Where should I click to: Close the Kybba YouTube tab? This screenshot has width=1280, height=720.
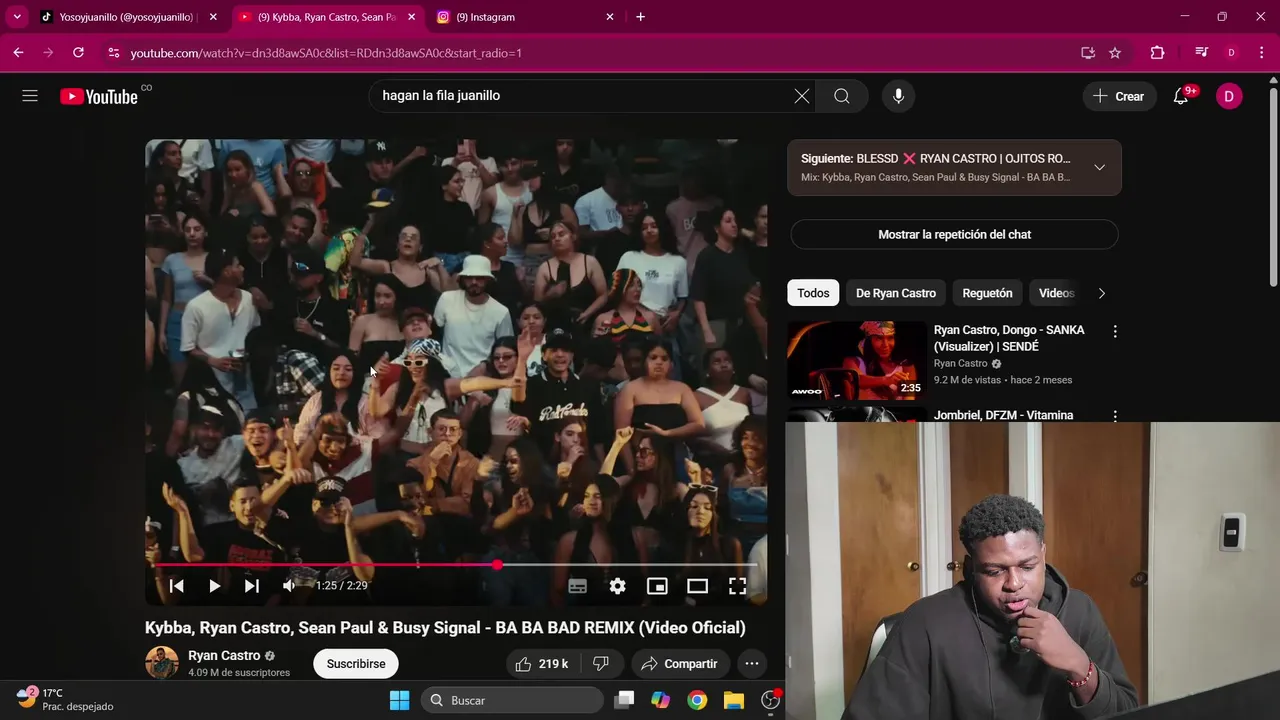click(411, 17)
